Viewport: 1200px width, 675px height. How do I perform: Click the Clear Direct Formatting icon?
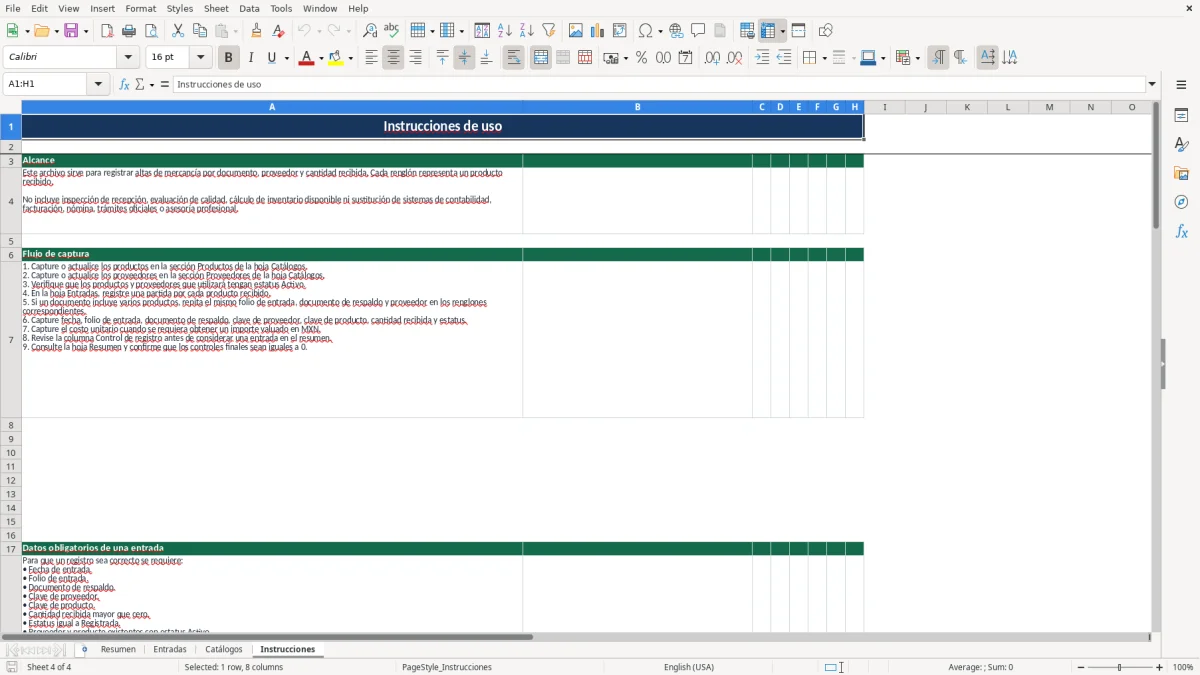pyautogui.click(x=278, y=31)
